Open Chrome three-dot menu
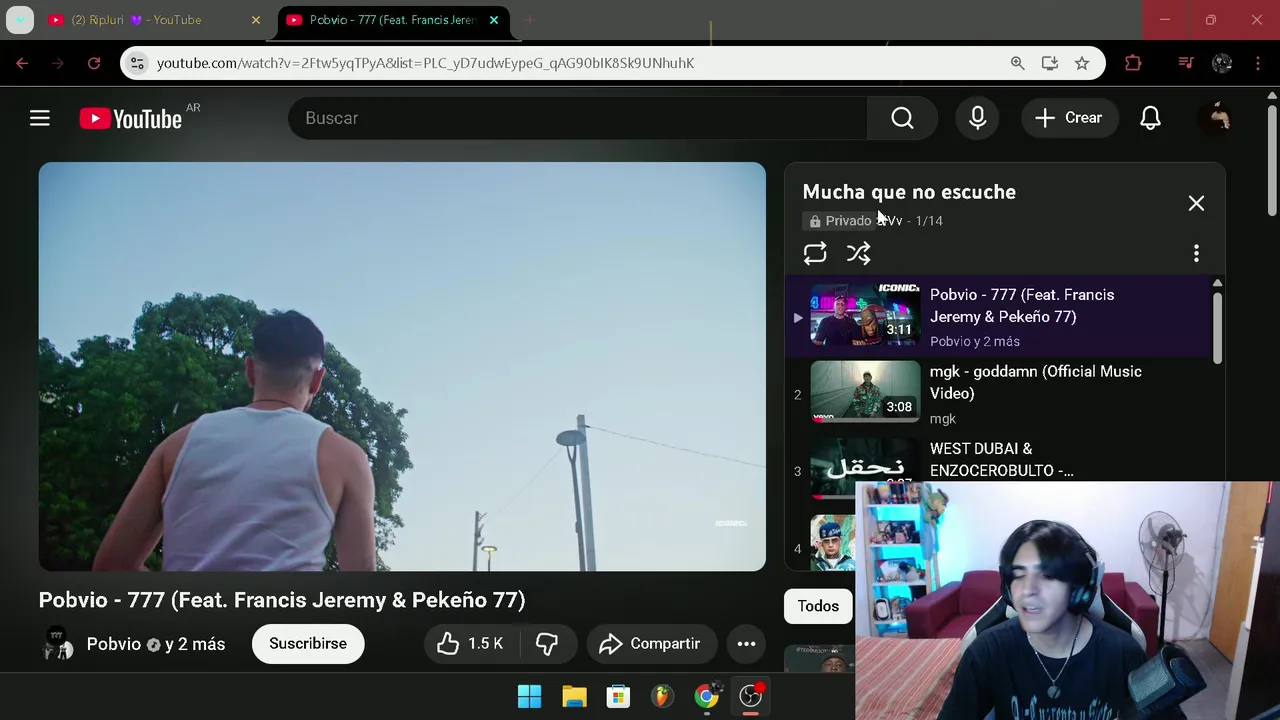Viewport: 1280px width, 720px height. pyautogui.click(x=1258, y=63)
